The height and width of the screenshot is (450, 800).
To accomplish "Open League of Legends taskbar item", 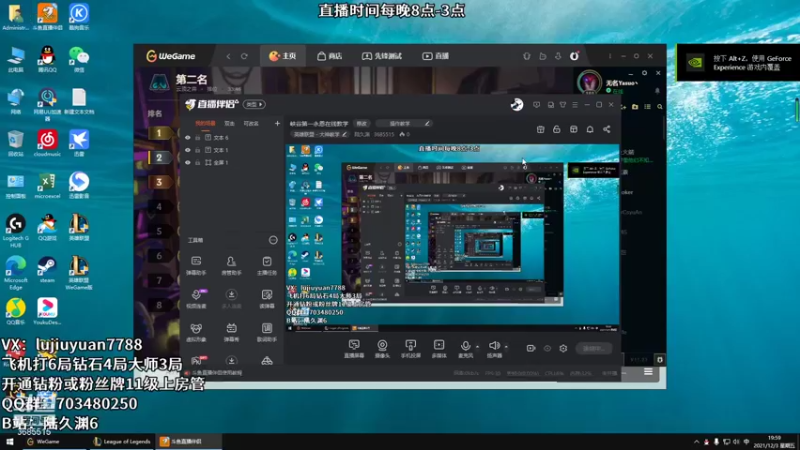I will (x=122, y=442).
